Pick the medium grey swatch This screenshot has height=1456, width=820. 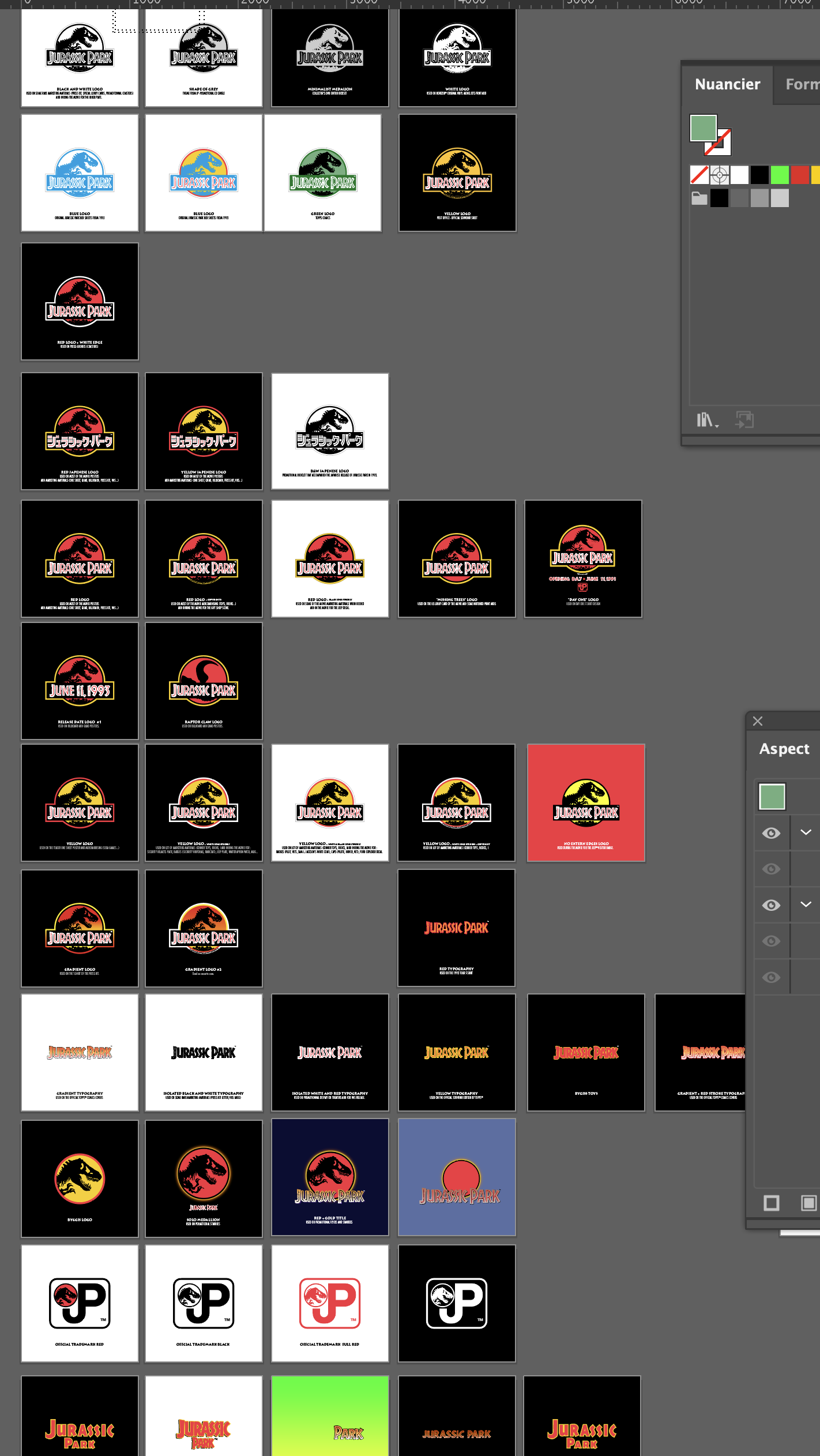(759, 198)
